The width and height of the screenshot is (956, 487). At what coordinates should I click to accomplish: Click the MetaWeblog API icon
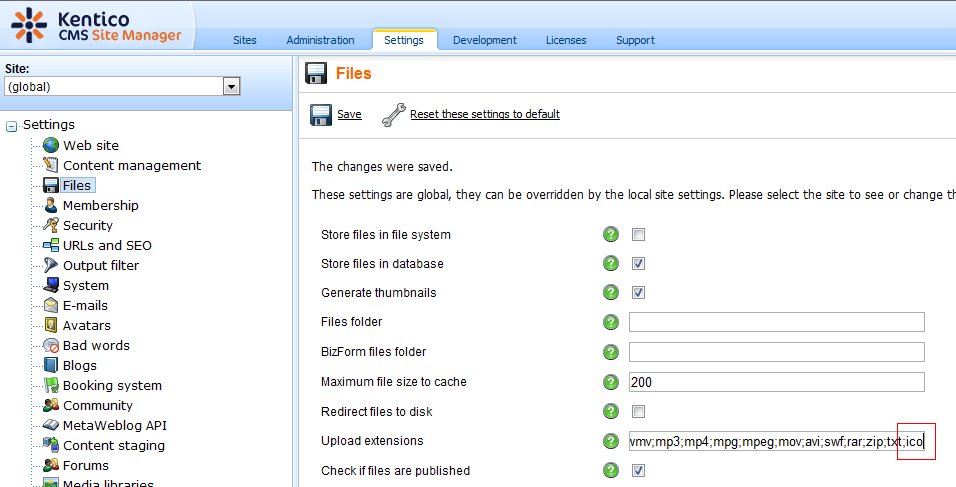pyautogui.click(x=51, y=425)
